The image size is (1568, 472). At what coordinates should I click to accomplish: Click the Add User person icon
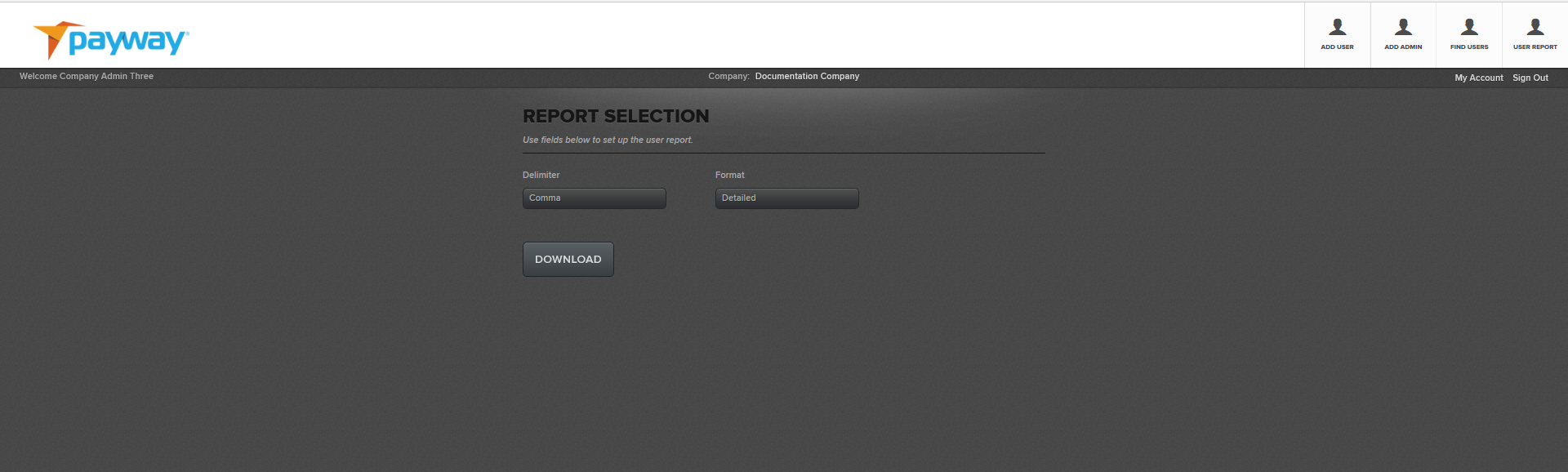click(1337, 27)
